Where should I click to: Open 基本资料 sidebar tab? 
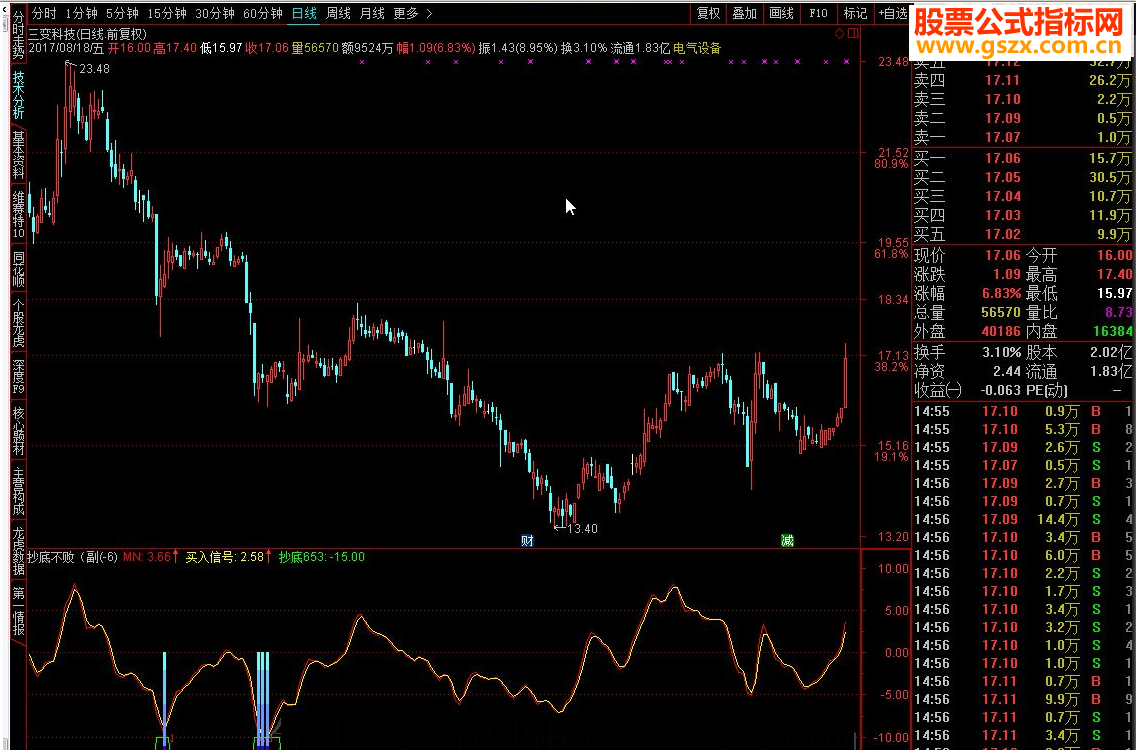tap(18, 154)
